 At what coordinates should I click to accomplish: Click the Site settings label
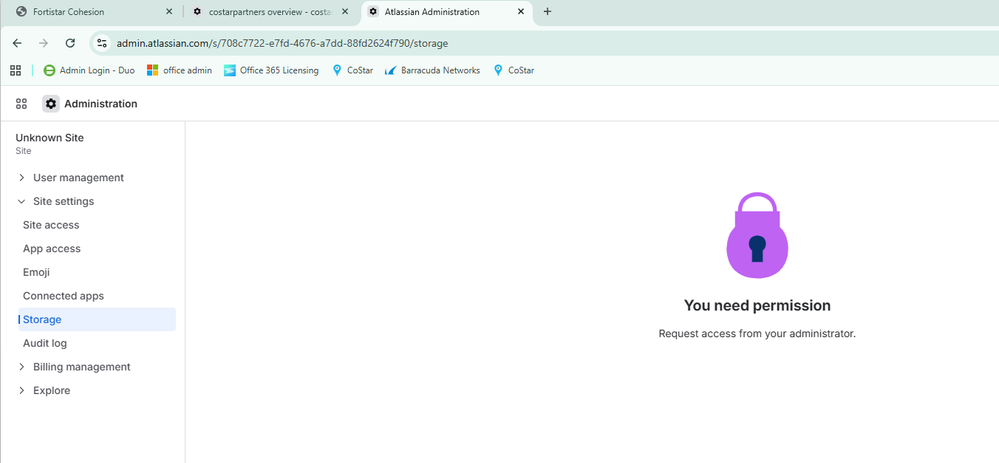point(64,201)
